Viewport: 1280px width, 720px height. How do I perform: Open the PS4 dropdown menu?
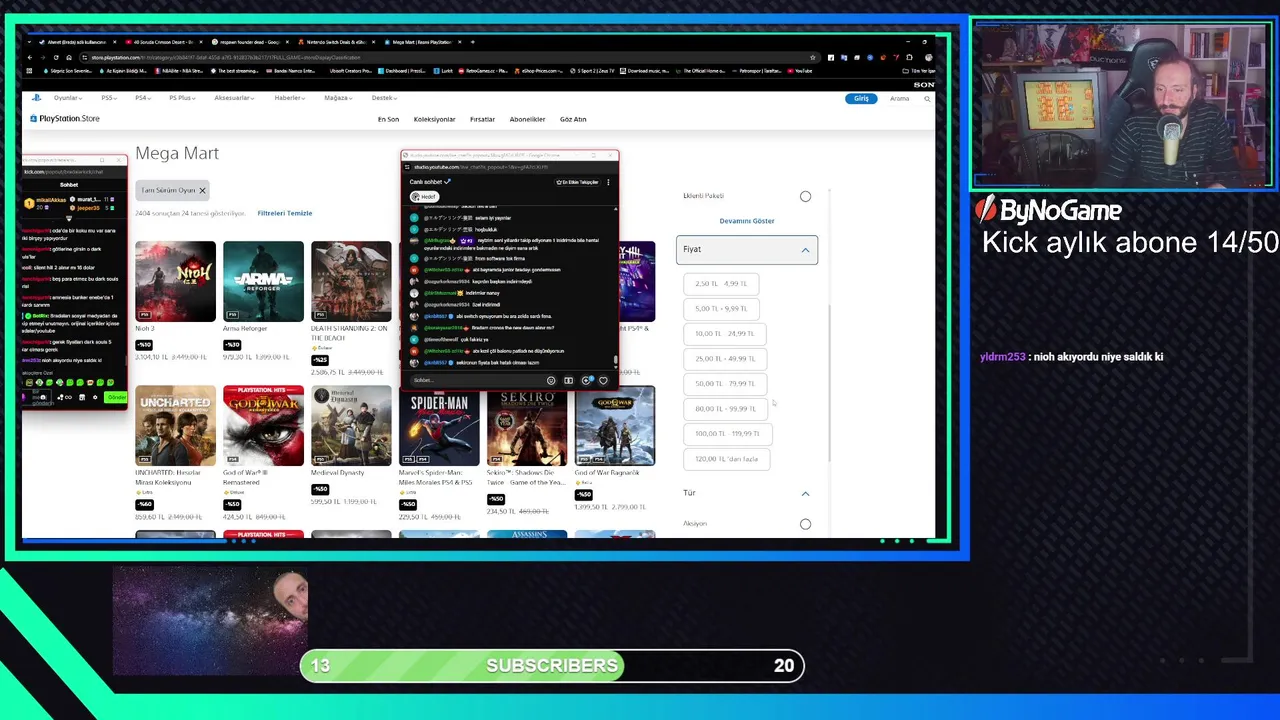coord(143,98)
